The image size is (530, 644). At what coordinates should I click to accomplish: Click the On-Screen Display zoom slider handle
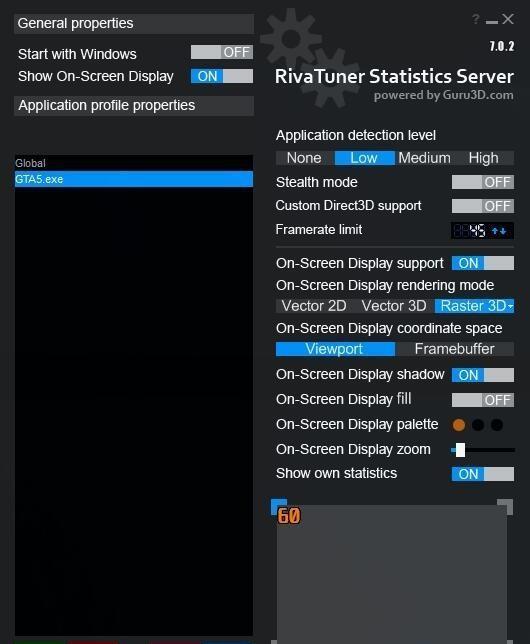(461, 450)
